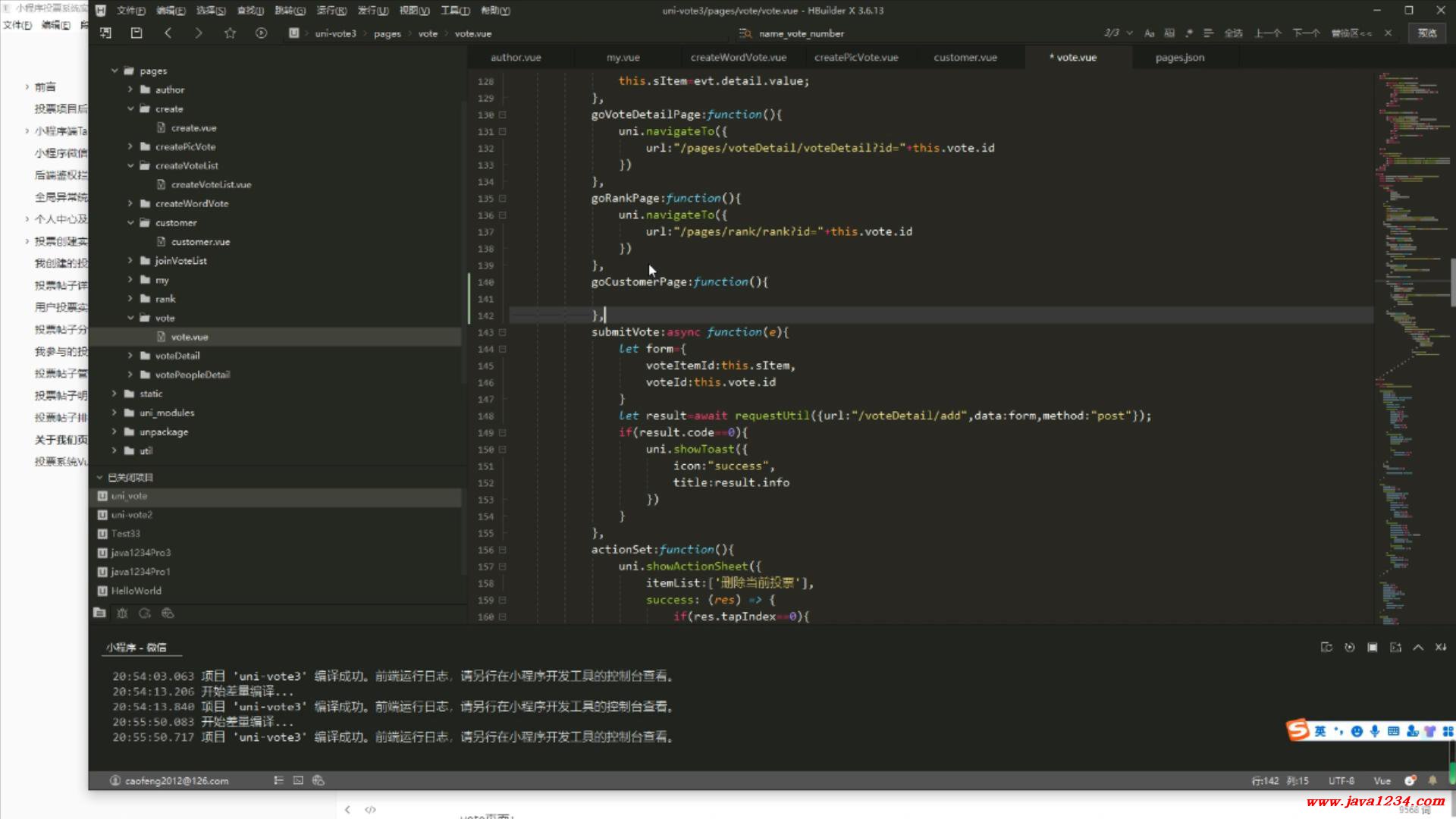Click the notification bell in status bar
This screenshot has height=819, width=1456.
pyautogui.click(x=1432, y=780)
